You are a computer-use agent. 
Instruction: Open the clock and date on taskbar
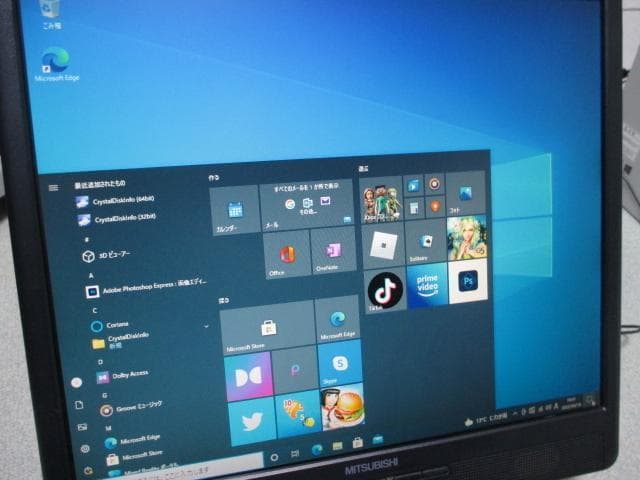click(571, 403)
